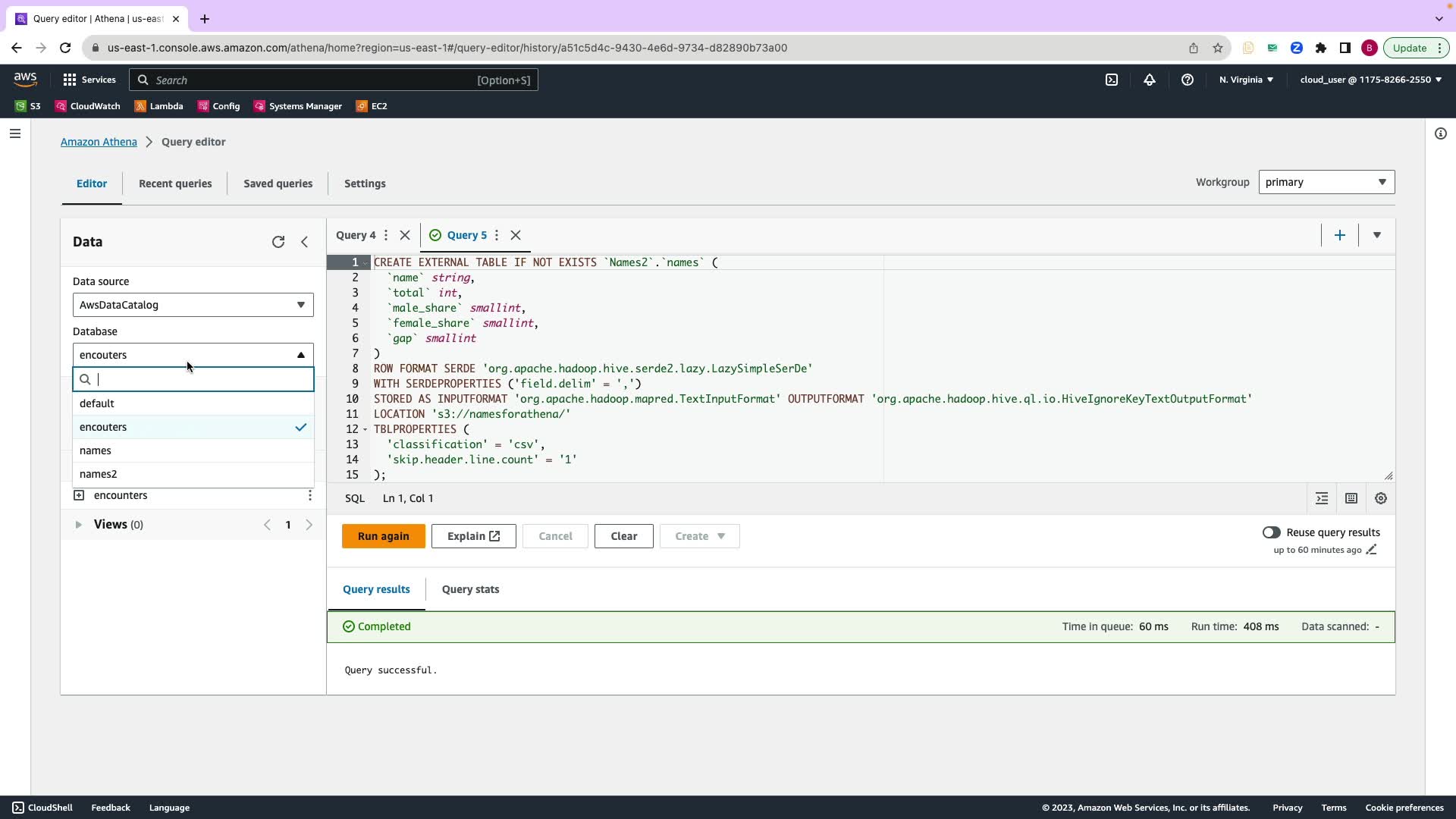Open AWS CloudShell icon in top bar
Screen dimensions: 1456x819
pos(1112,80)
